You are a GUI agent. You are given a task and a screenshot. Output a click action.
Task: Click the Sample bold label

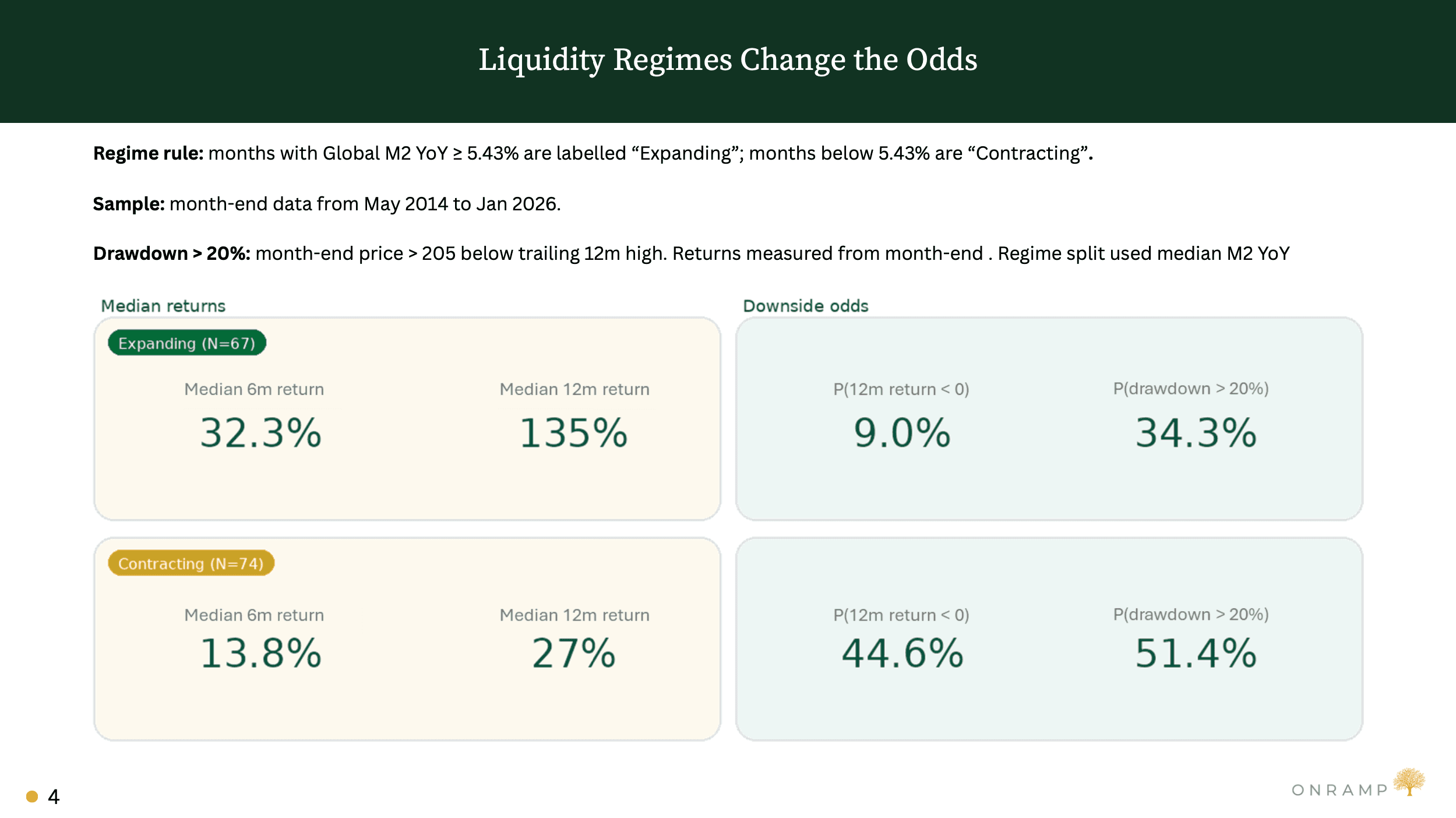click(129, 204)
